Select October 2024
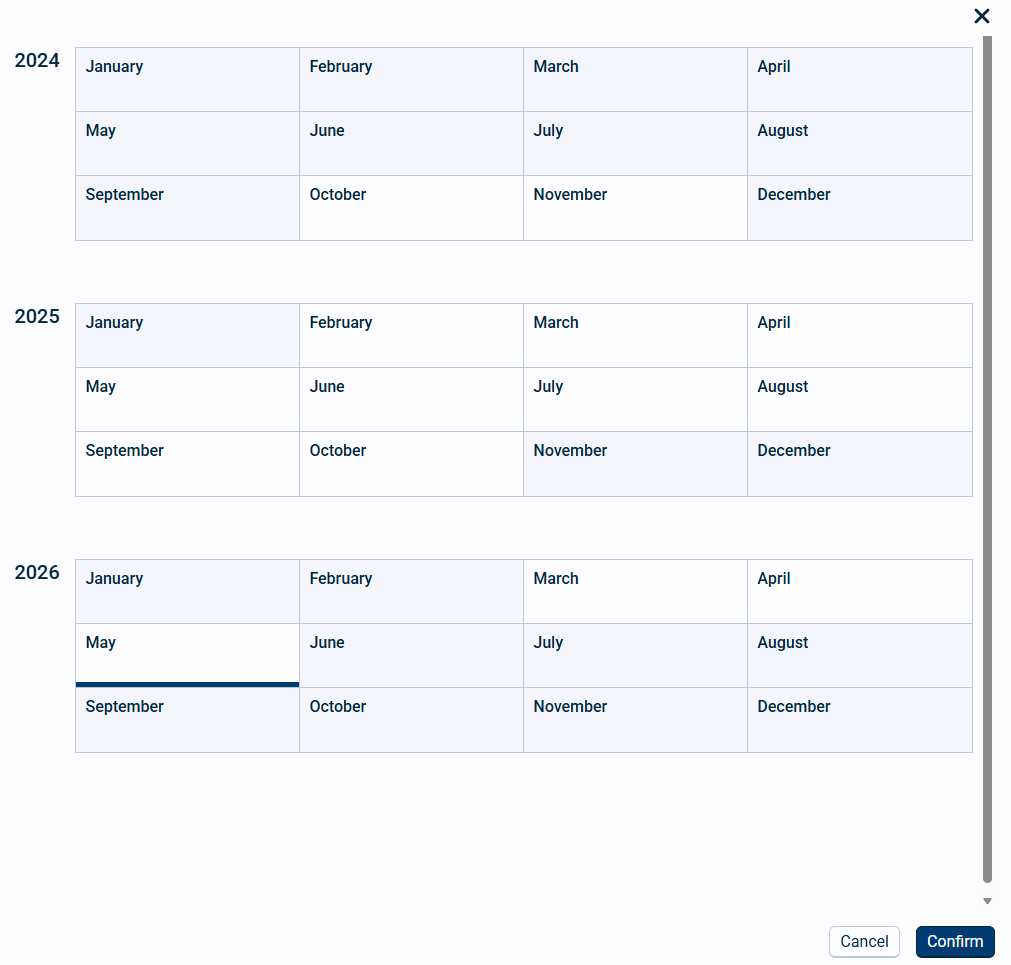The image size is (1011, 965). point(411,208)
